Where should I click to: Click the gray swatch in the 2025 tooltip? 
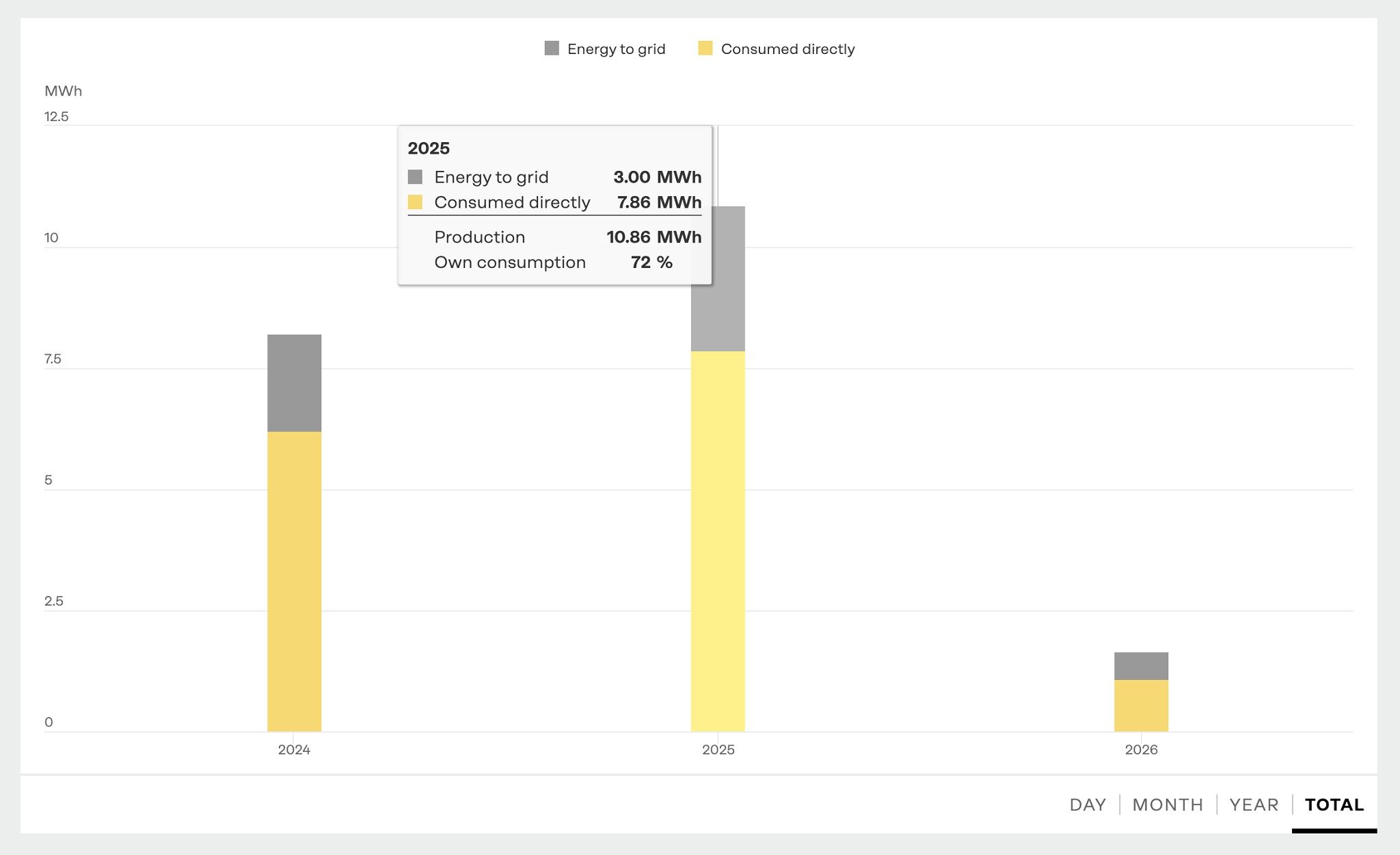click(x=415, y=177)
